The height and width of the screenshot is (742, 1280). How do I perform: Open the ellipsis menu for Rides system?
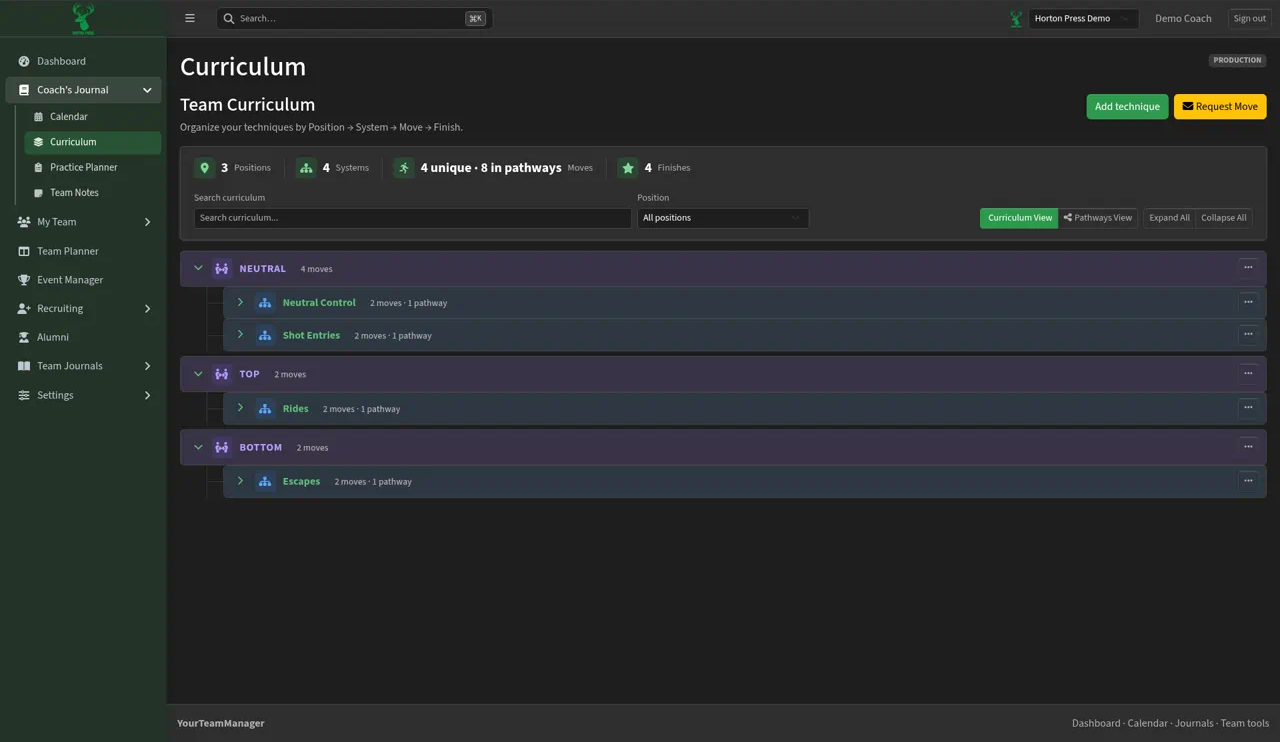pyautogui.click(x=1248, y=408)
